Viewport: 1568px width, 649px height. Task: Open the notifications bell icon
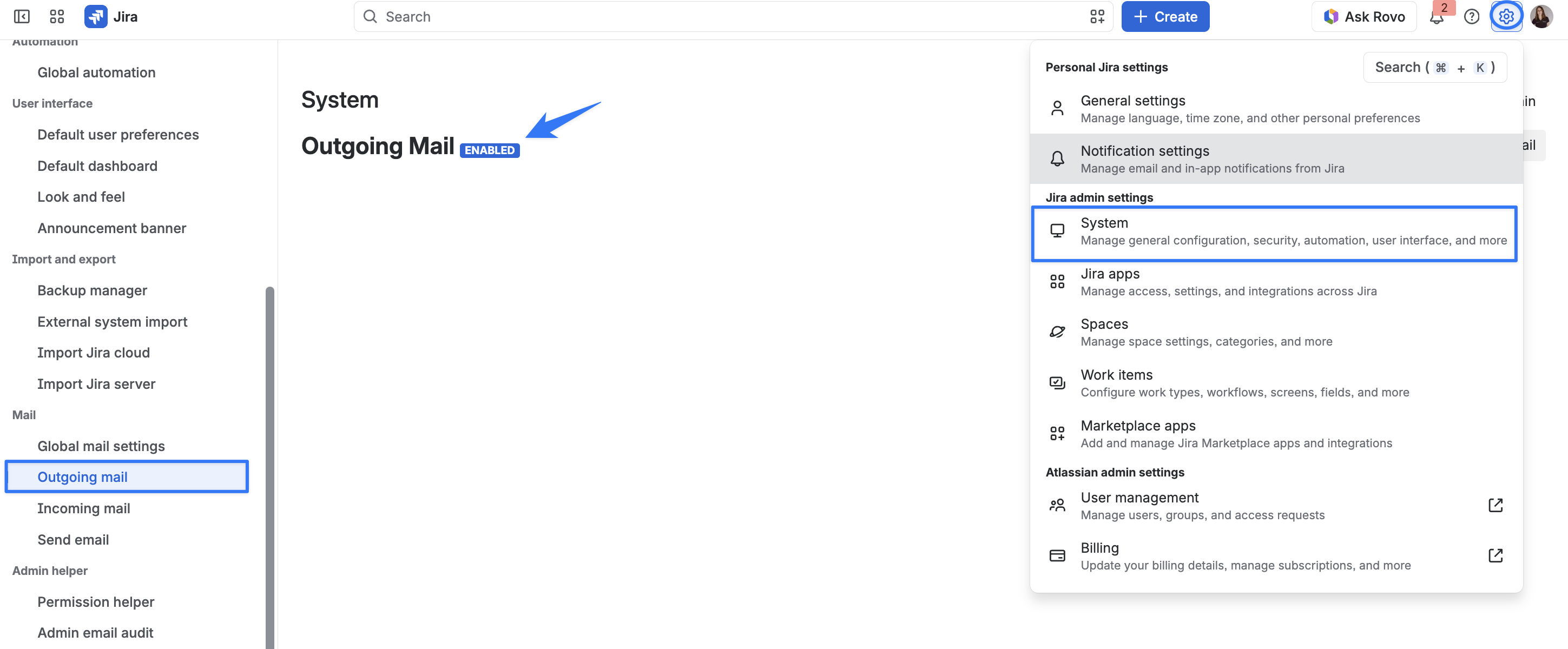(x=1437, y=17)
